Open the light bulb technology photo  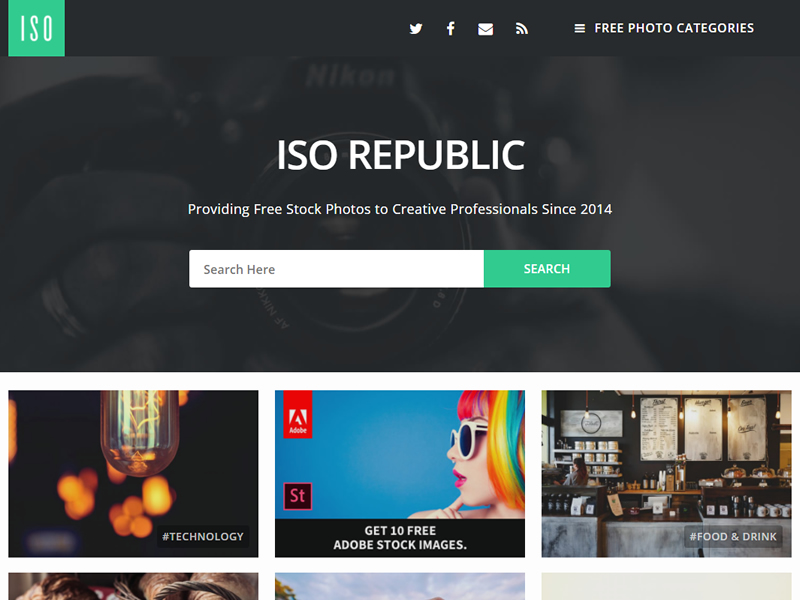(133, 473)
